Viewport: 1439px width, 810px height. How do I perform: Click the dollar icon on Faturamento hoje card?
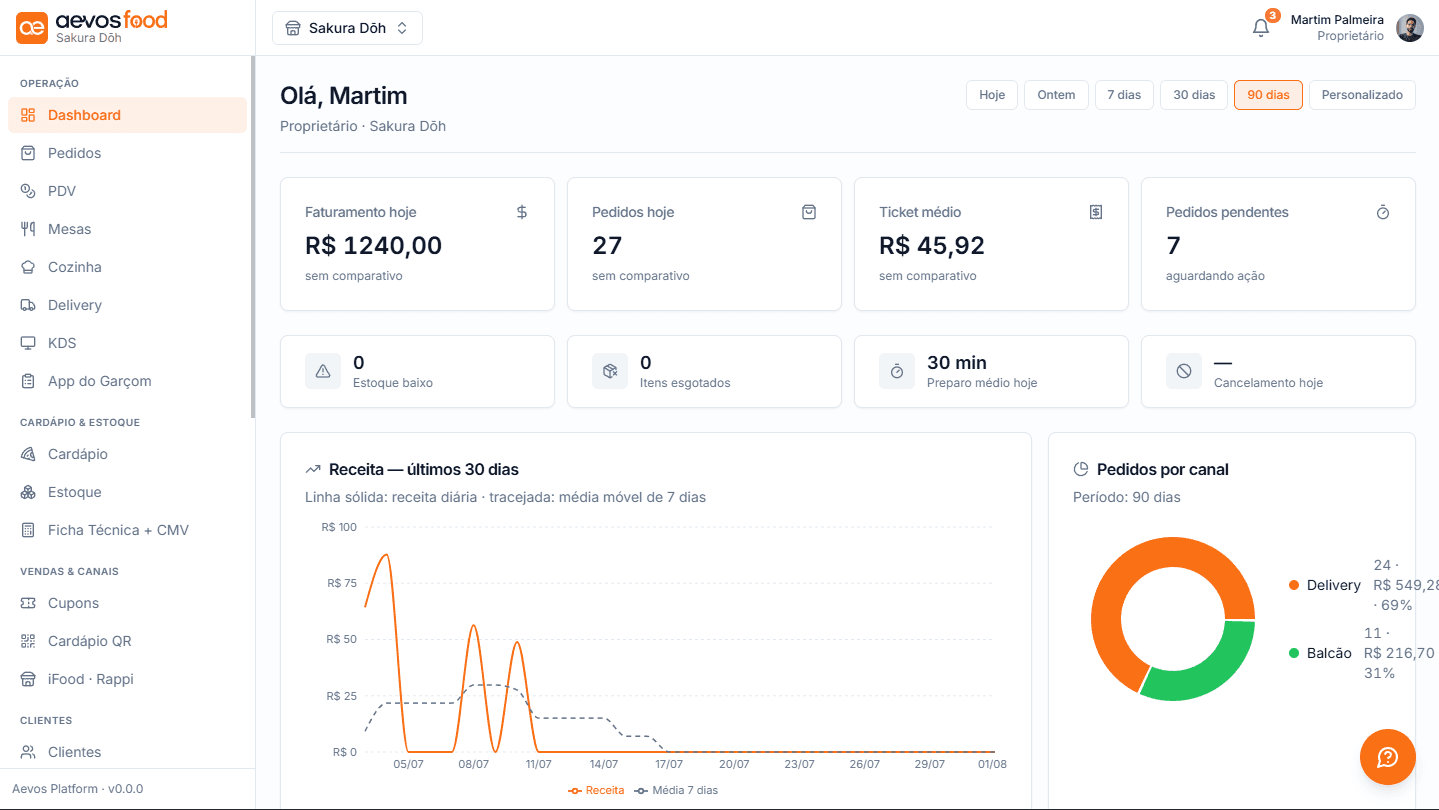point(522,212)
